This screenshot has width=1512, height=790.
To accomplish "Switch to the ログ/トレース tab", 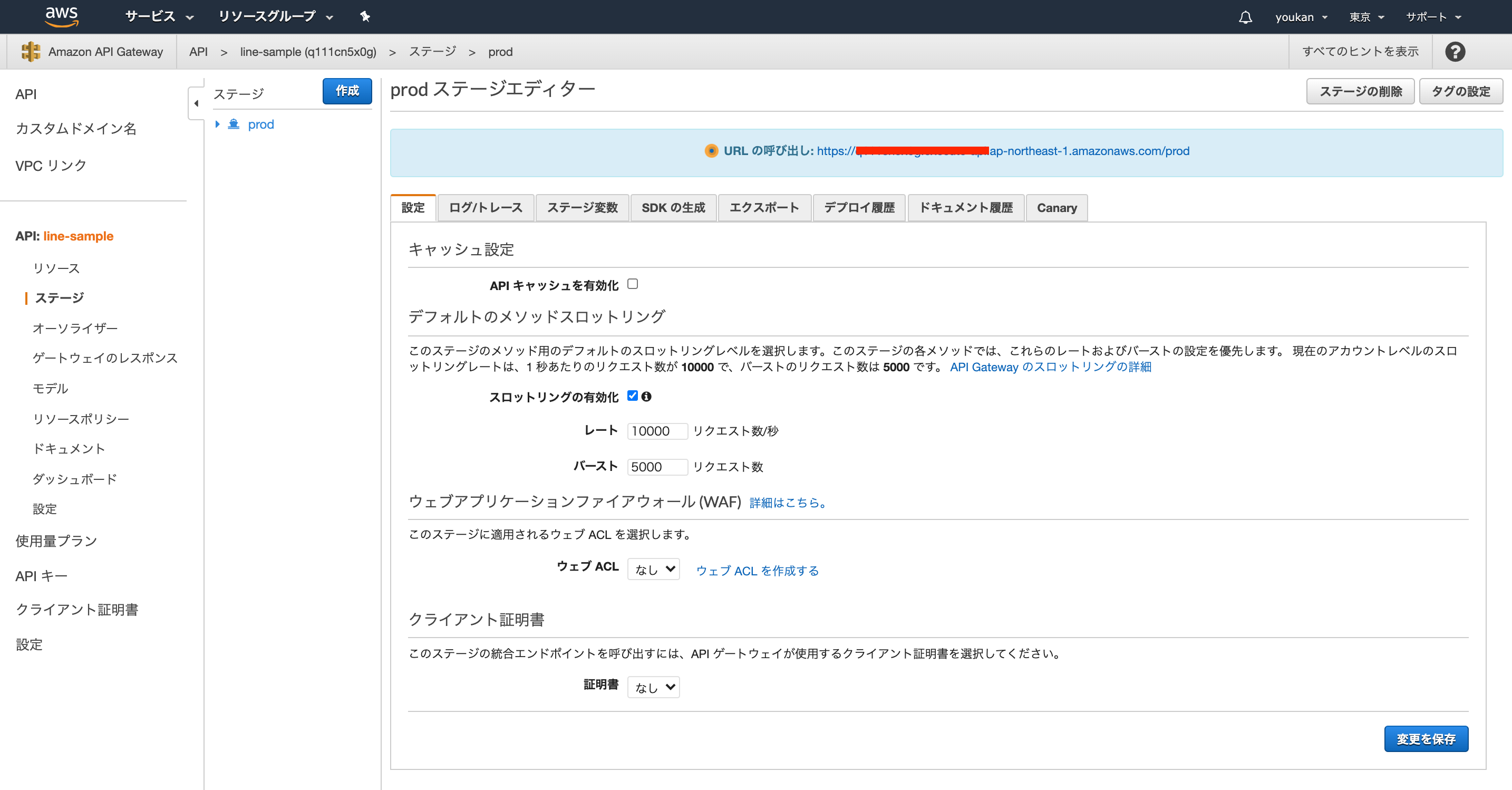I will coord(486,208).
